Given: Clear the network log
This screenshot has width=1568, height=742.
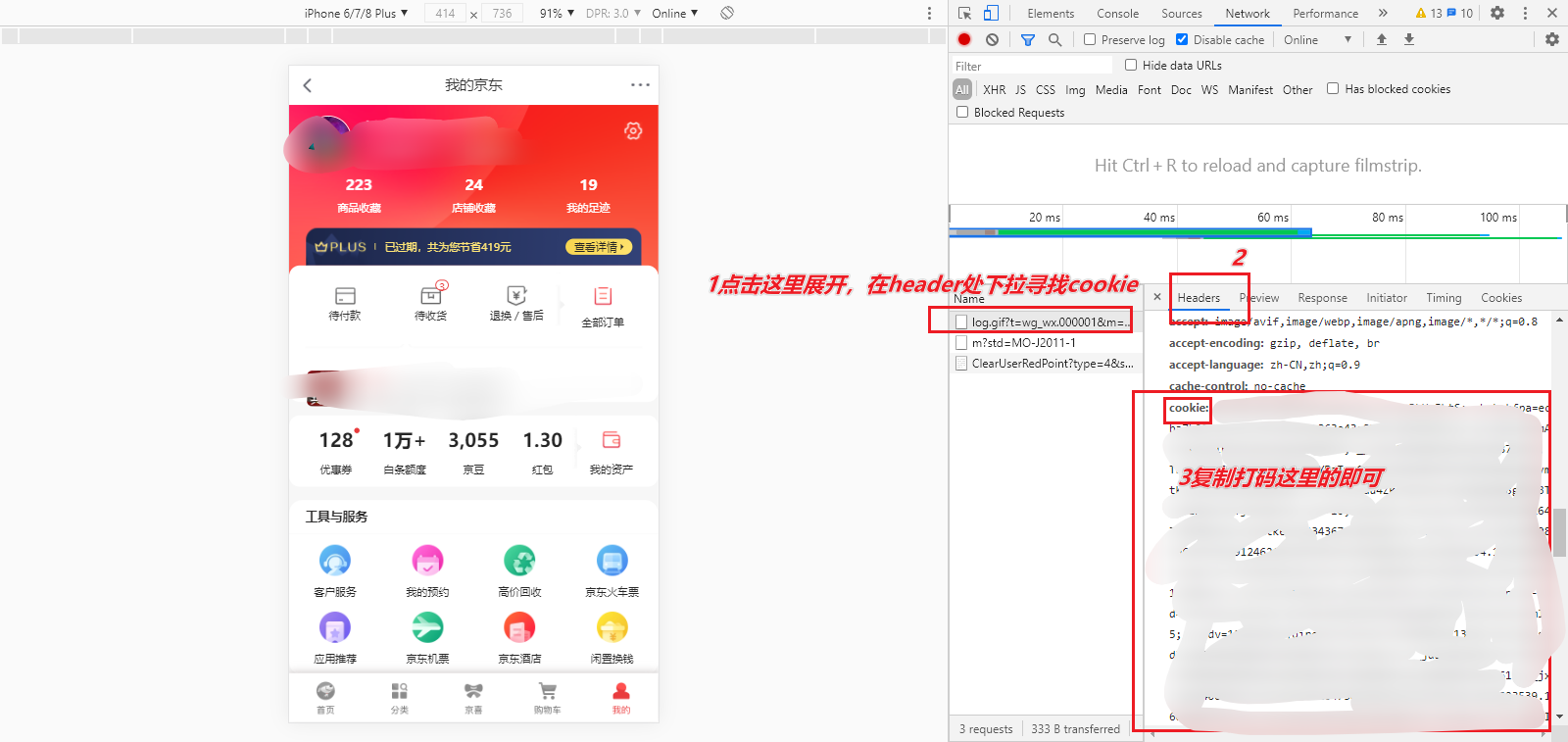Looking at the screenshot, I should [992, 39].
